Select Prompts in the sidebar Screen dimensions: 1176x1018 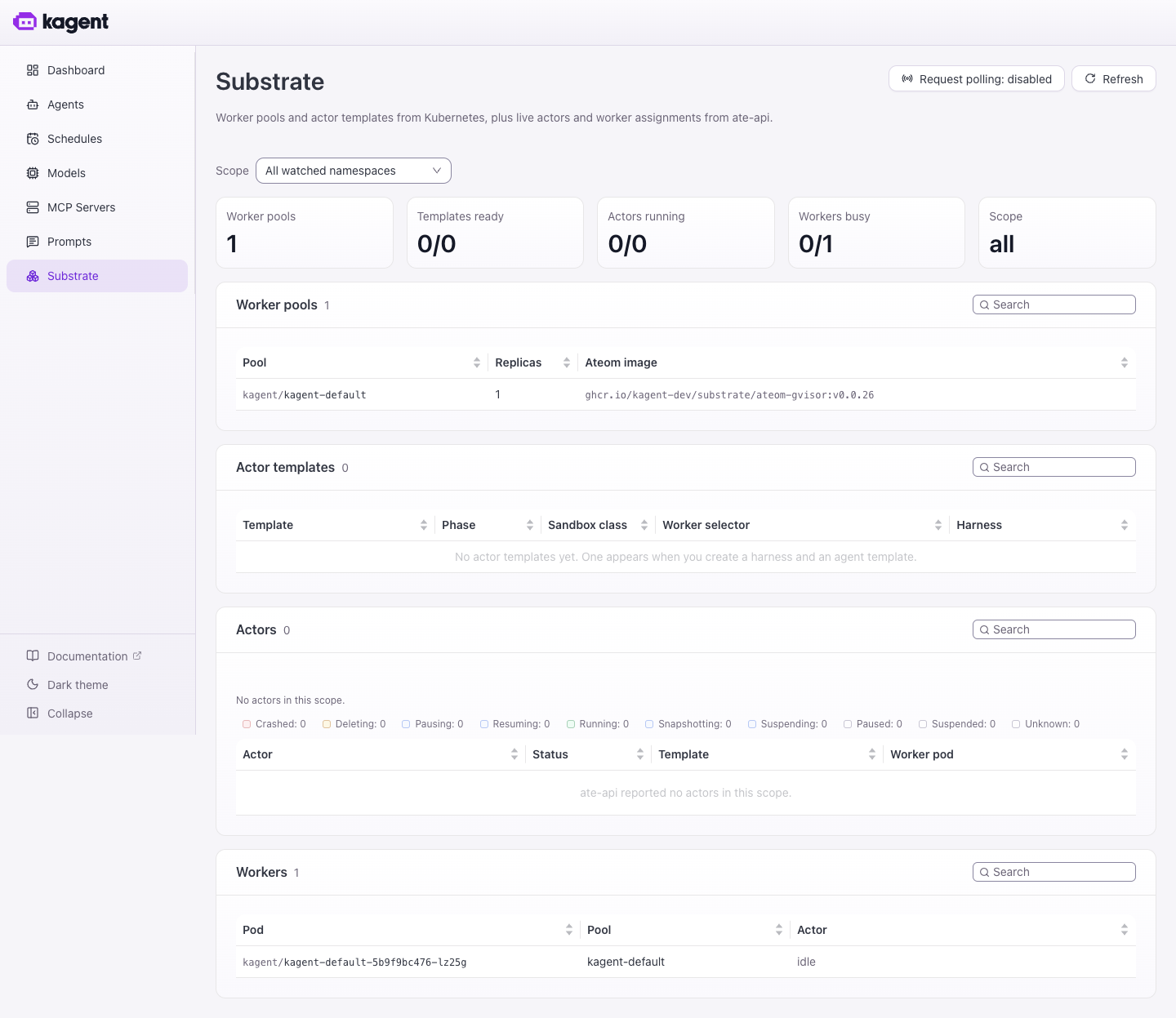click(97, 242)
